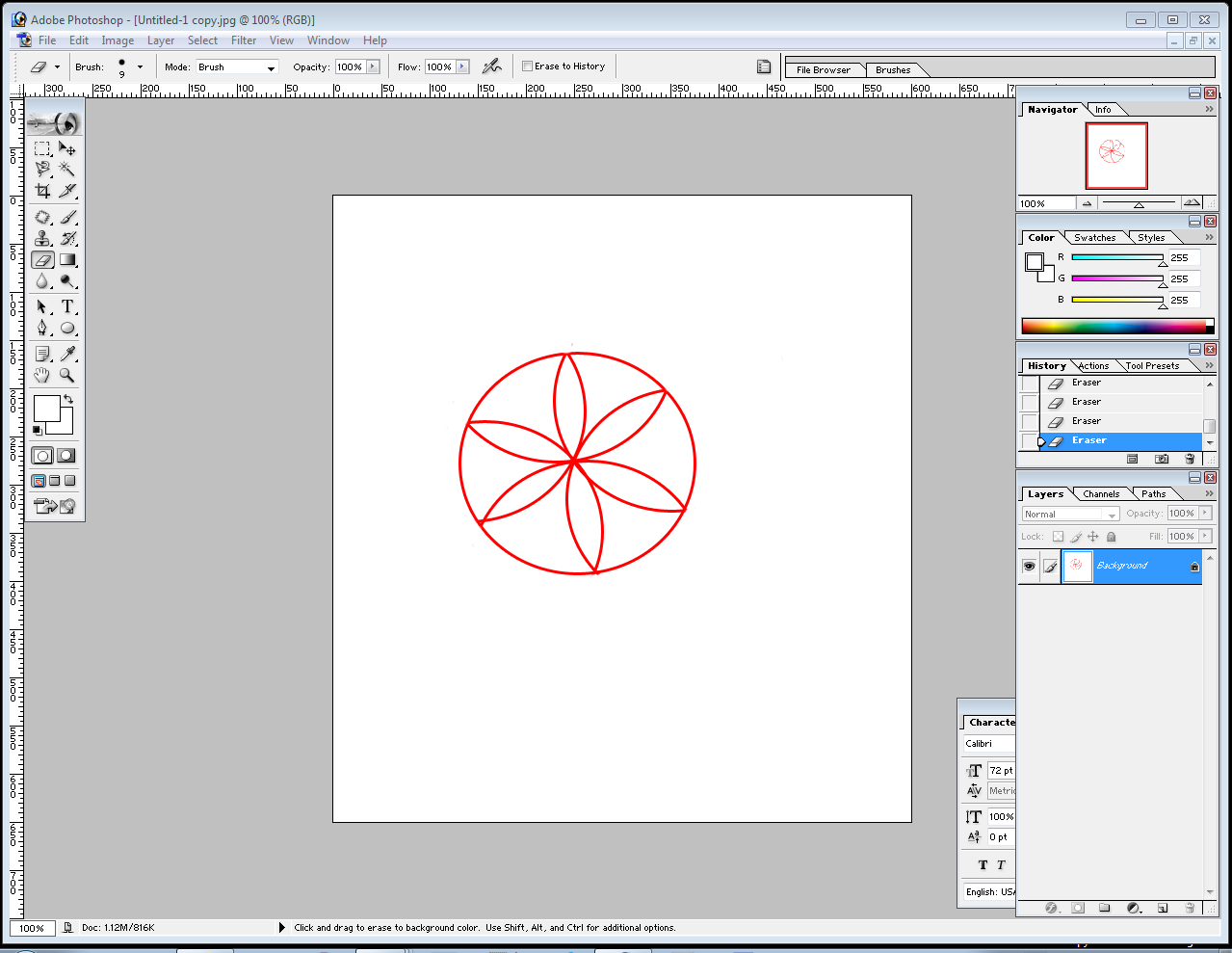Toggle the Brushes palette icon in options bar
Viewport: 1232px width, 953px height.
point(764,66)
